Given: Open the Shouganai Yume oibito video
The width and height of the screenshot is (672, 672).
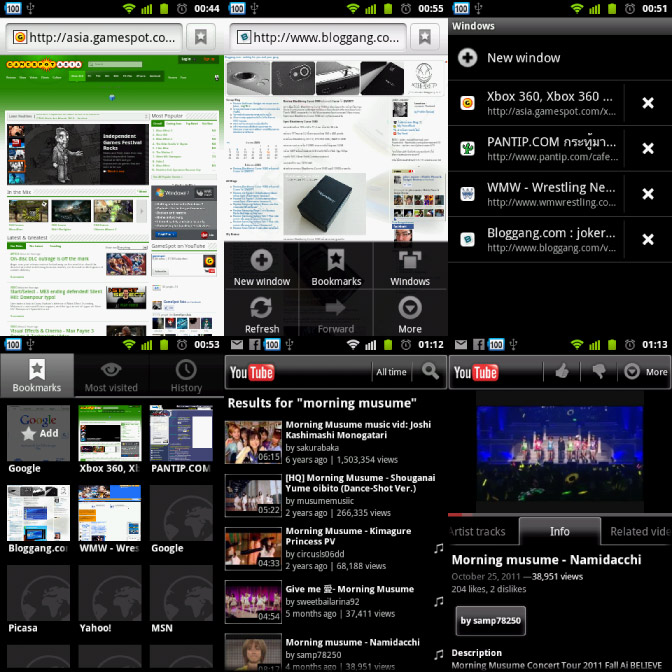Looking at the screenshot, I should pos(336,495).
